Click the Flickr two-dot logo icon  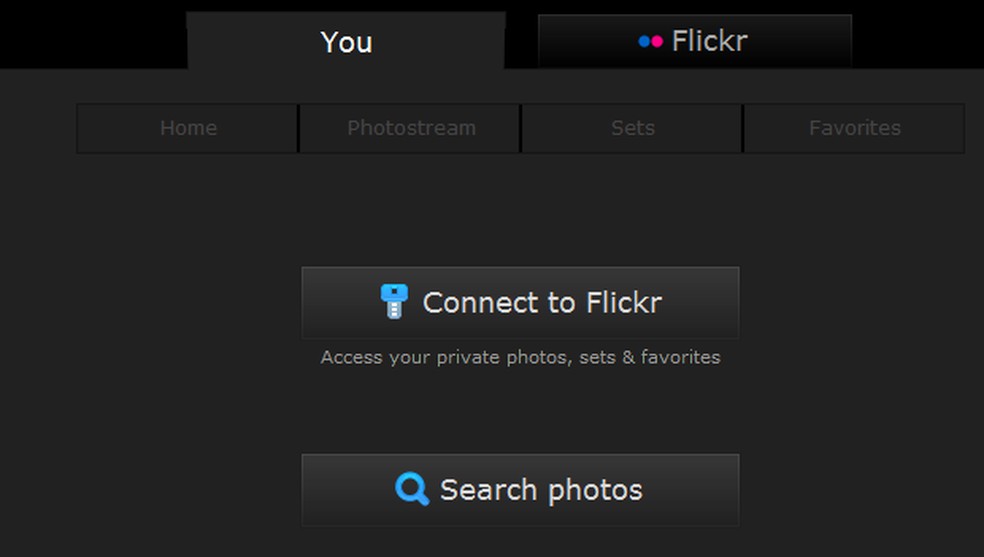[x=650, y=41]
